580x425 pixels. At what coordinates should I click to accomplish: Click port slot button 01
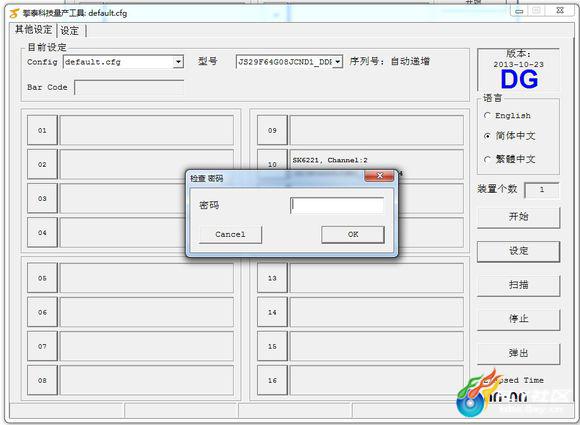click(x=42, y=130)
